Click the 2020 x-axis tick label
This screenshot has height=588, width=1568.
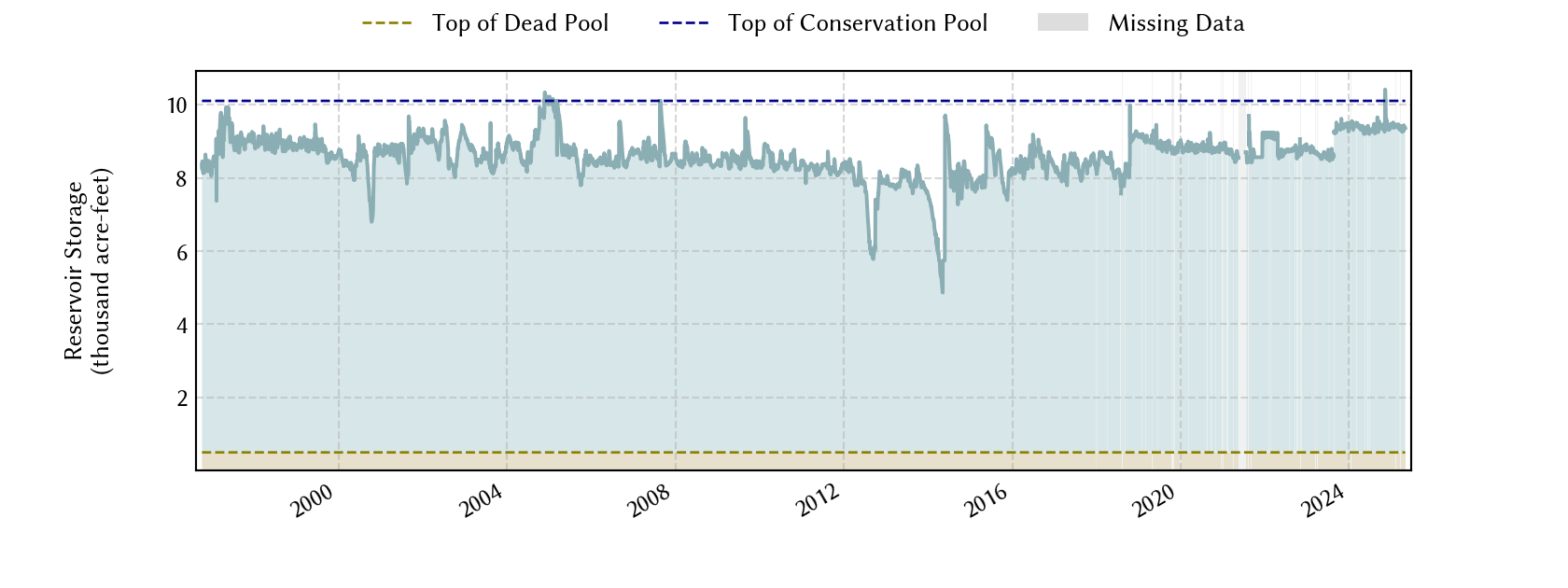(1155, 501)
